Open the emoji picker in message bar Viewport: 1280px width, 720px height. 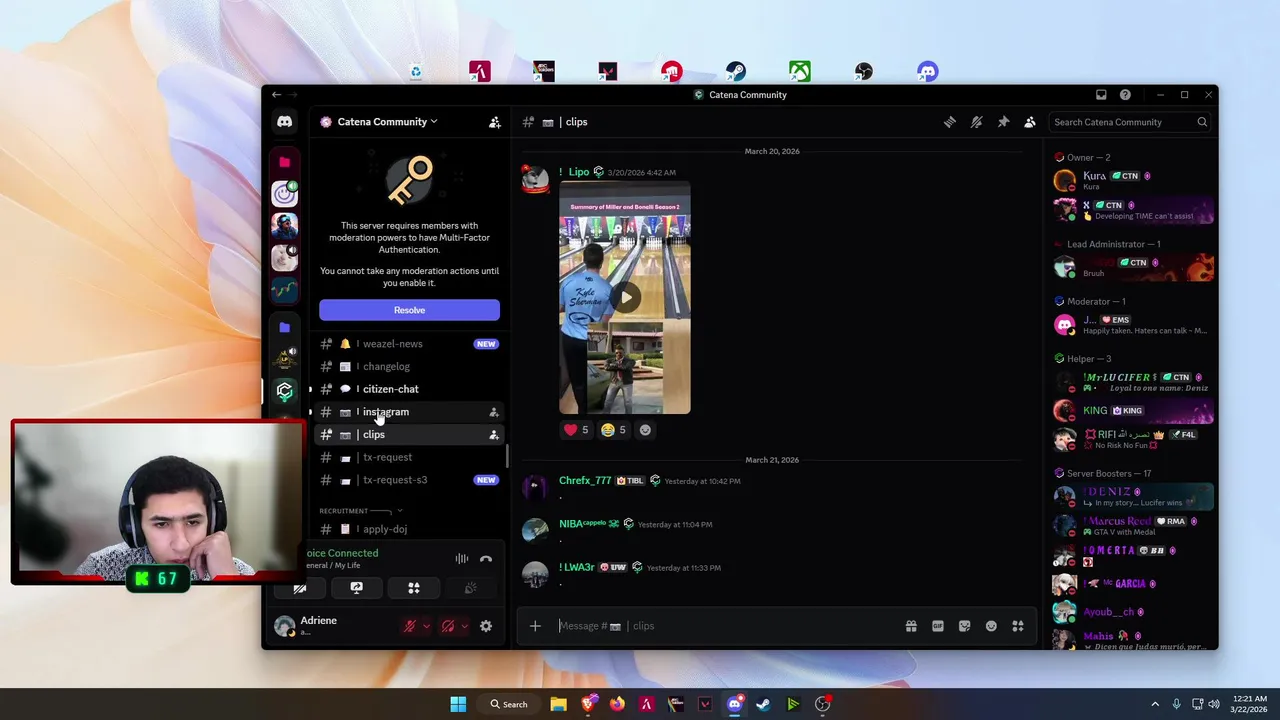coord(991,626)
